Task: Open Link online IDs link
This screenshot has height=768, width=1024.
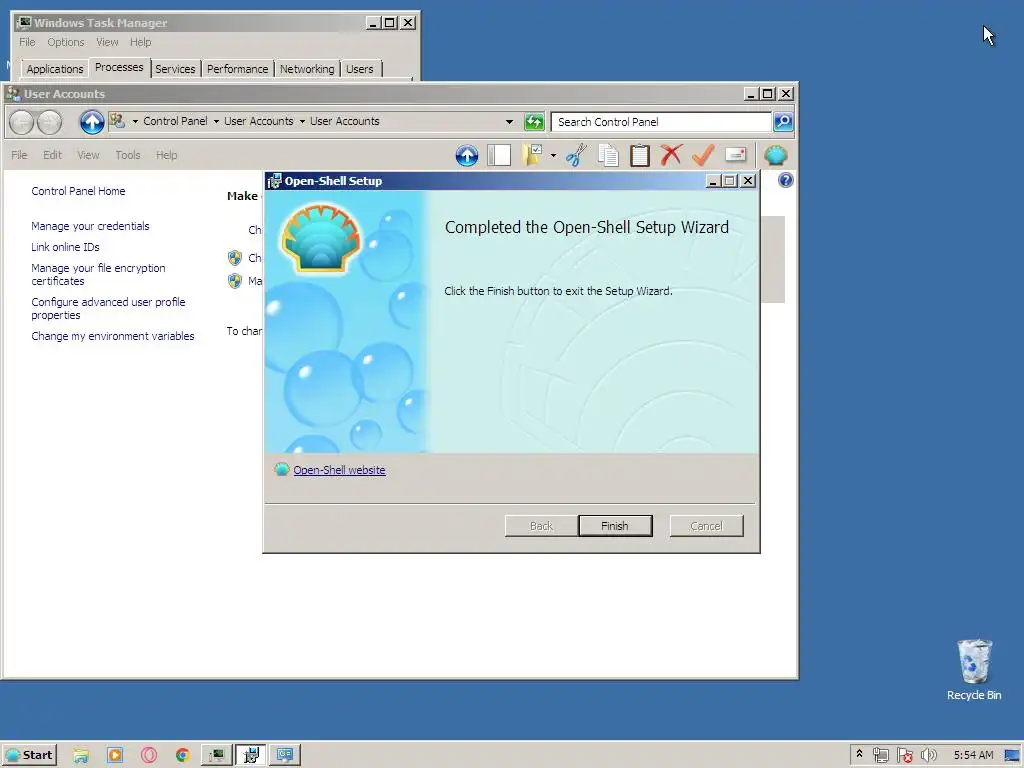Action: click(65, 247)
